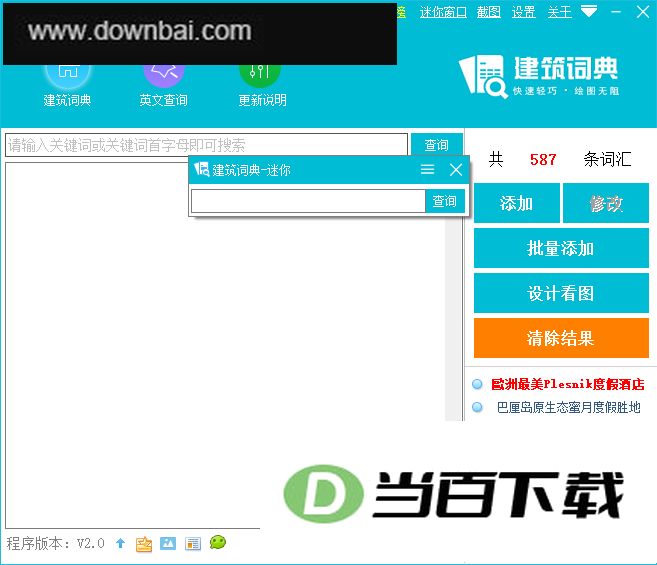Focus the main keyword search input field
657x565 pixels.
206,145
